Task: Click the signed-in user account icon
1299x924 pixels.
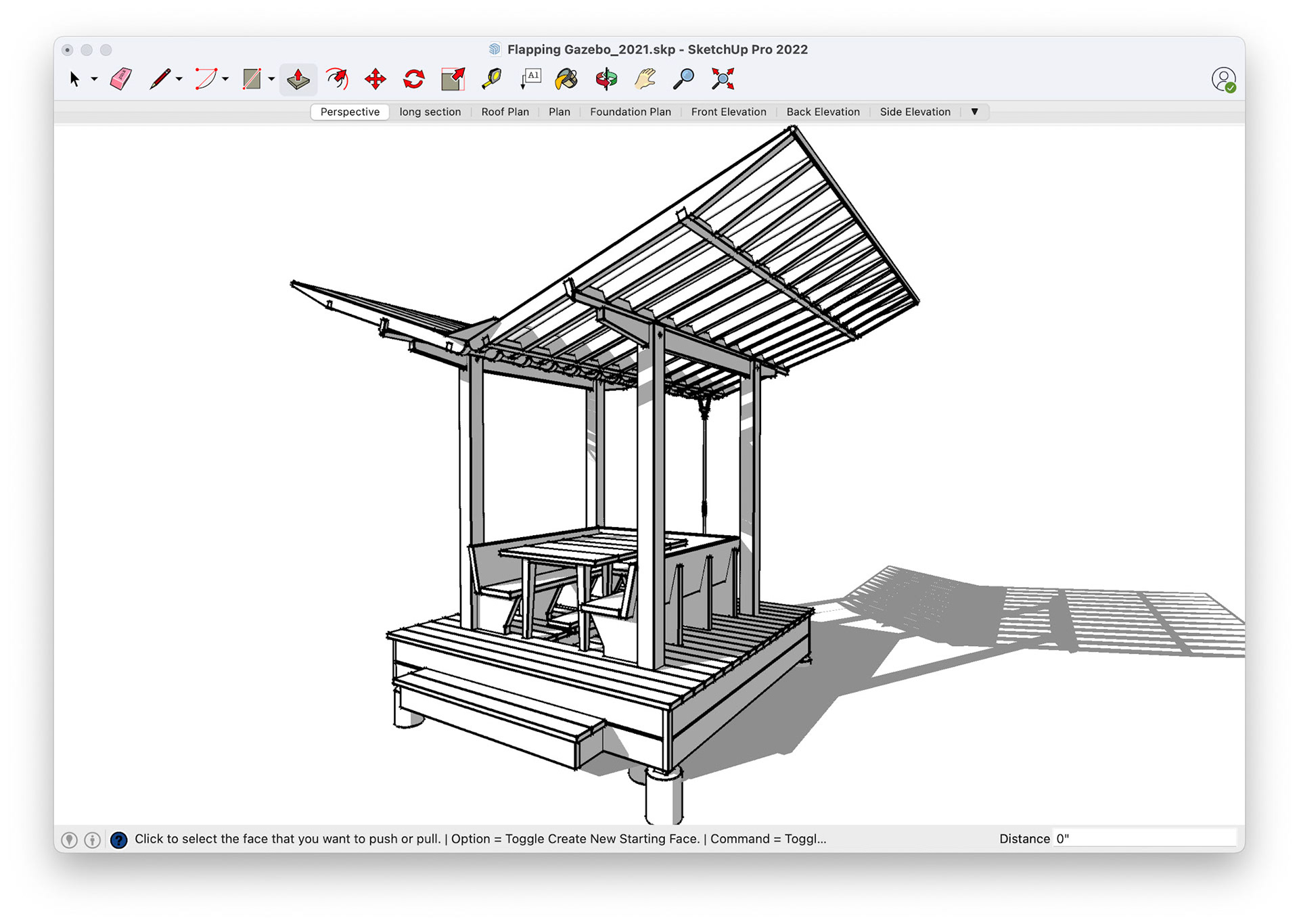Action: [1223, 79]
